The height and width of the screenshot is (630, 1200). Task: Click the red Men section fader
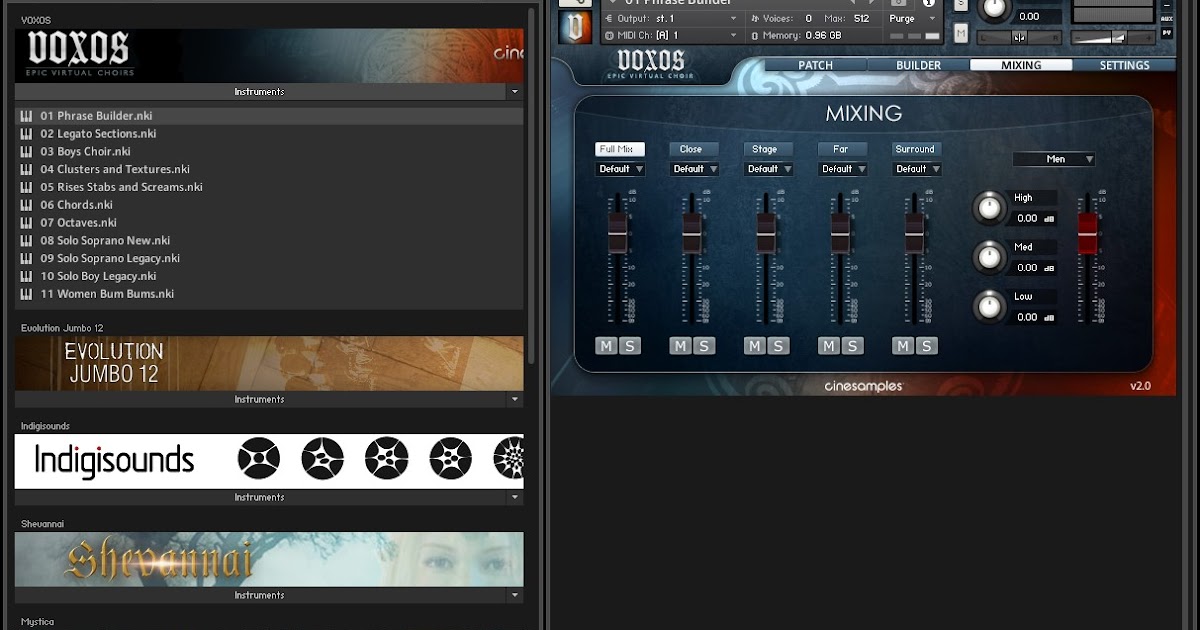[1087, 232]
